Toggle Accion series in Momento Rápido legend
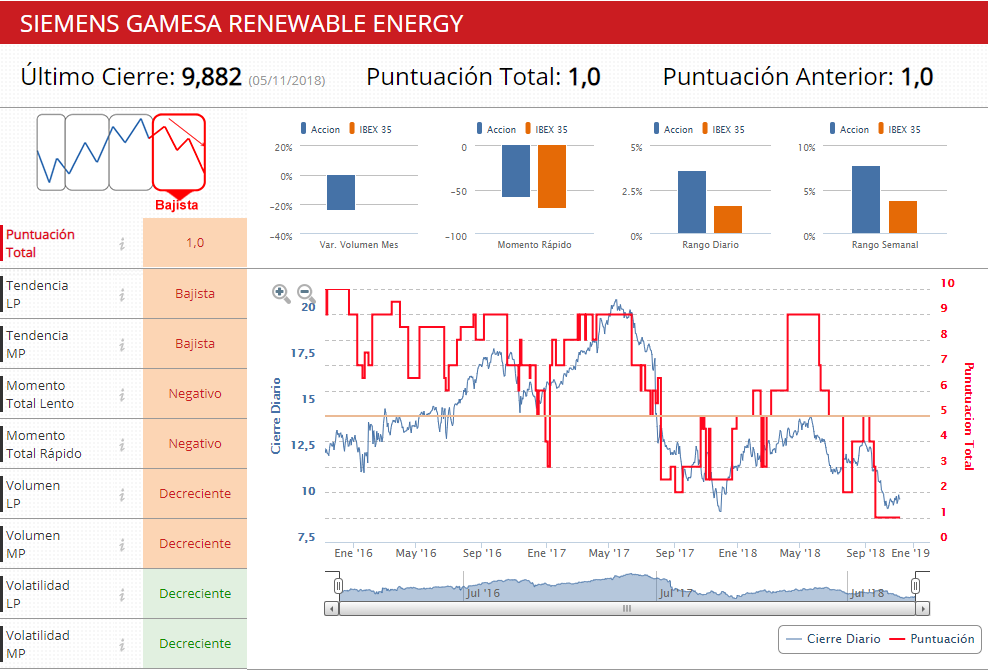This screenshot has width=989, height=670. coord(496,129)
